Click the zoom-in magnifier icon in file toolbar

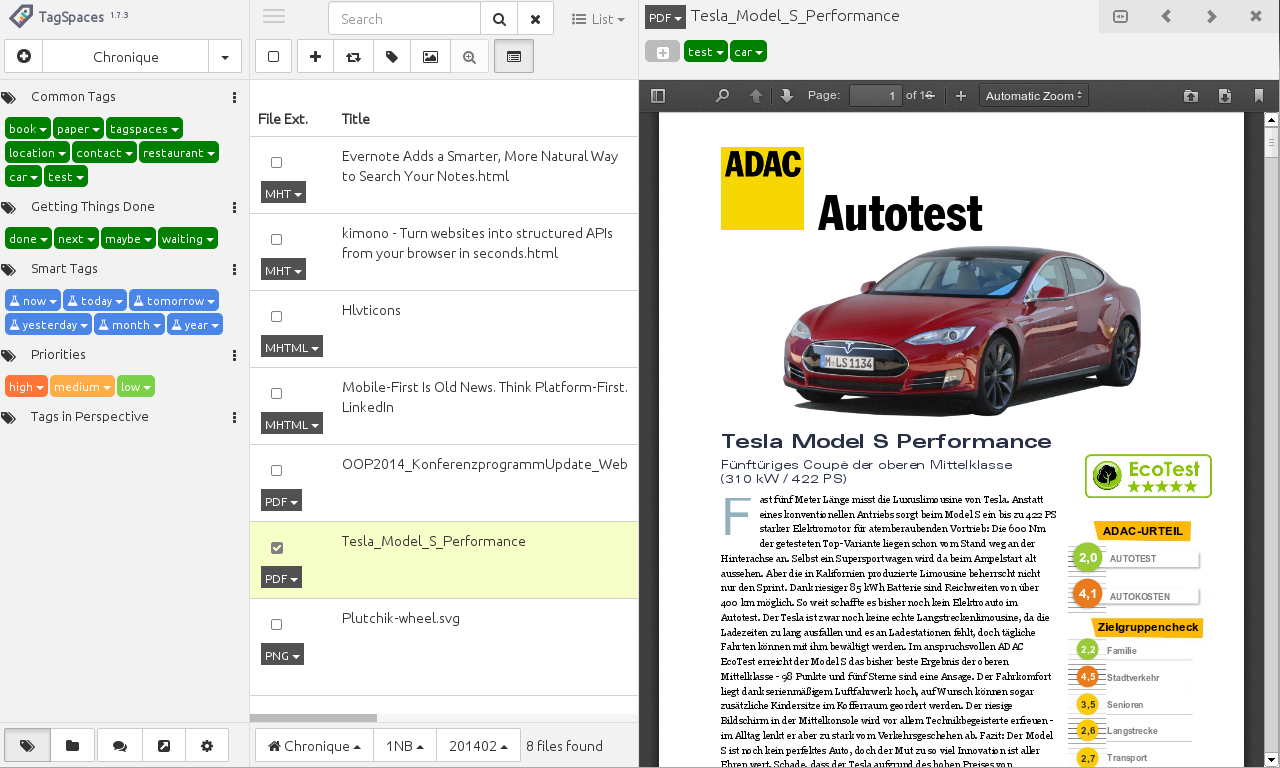[469, 57]
